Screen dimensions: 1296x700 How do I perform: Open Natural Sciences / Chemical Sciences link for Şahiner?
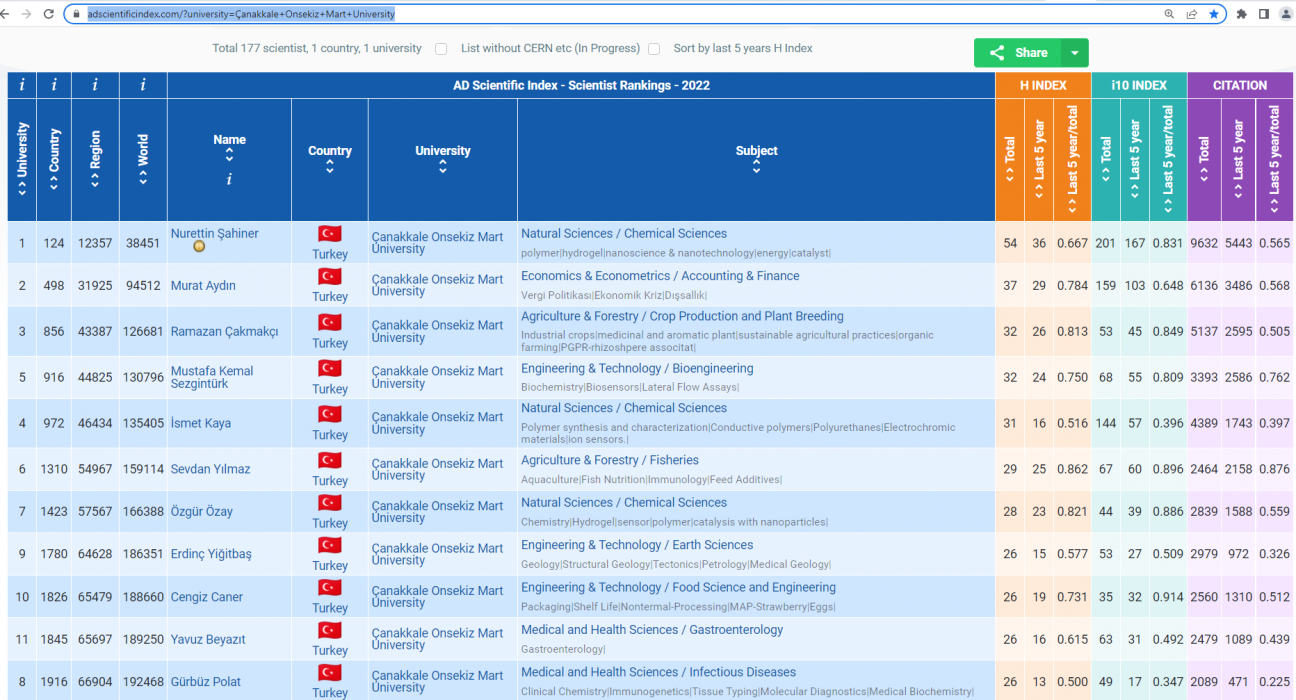(x=624, y=233)
